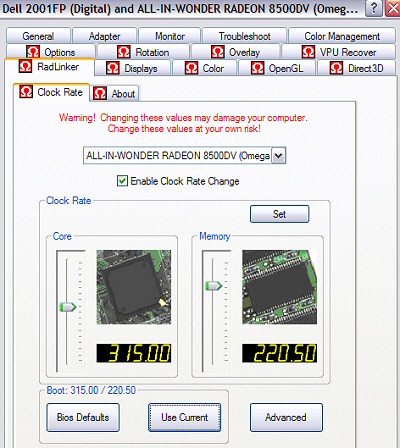The image size is (400, 448).
Task: Open the Color tab
Action: (204, 68)
